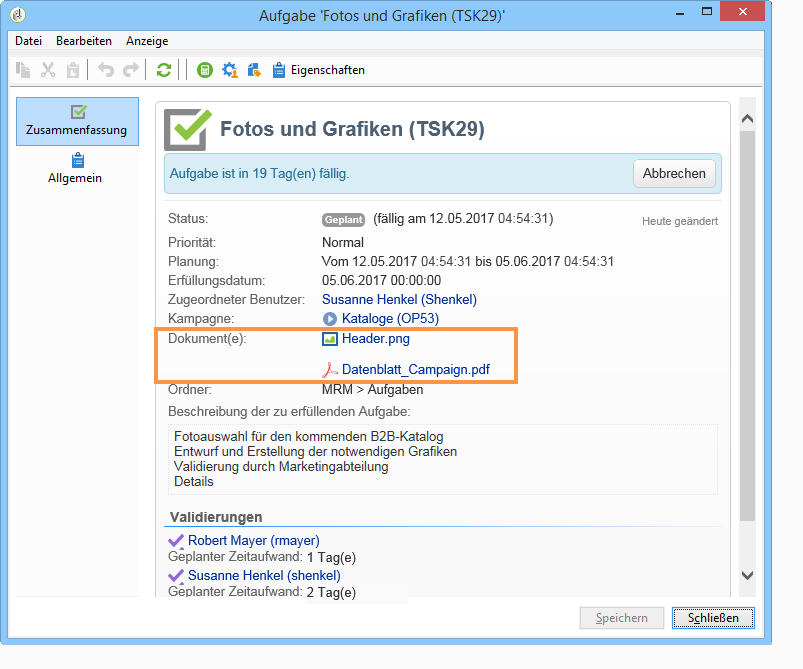Click the green Refresh icon

(164, 70)
